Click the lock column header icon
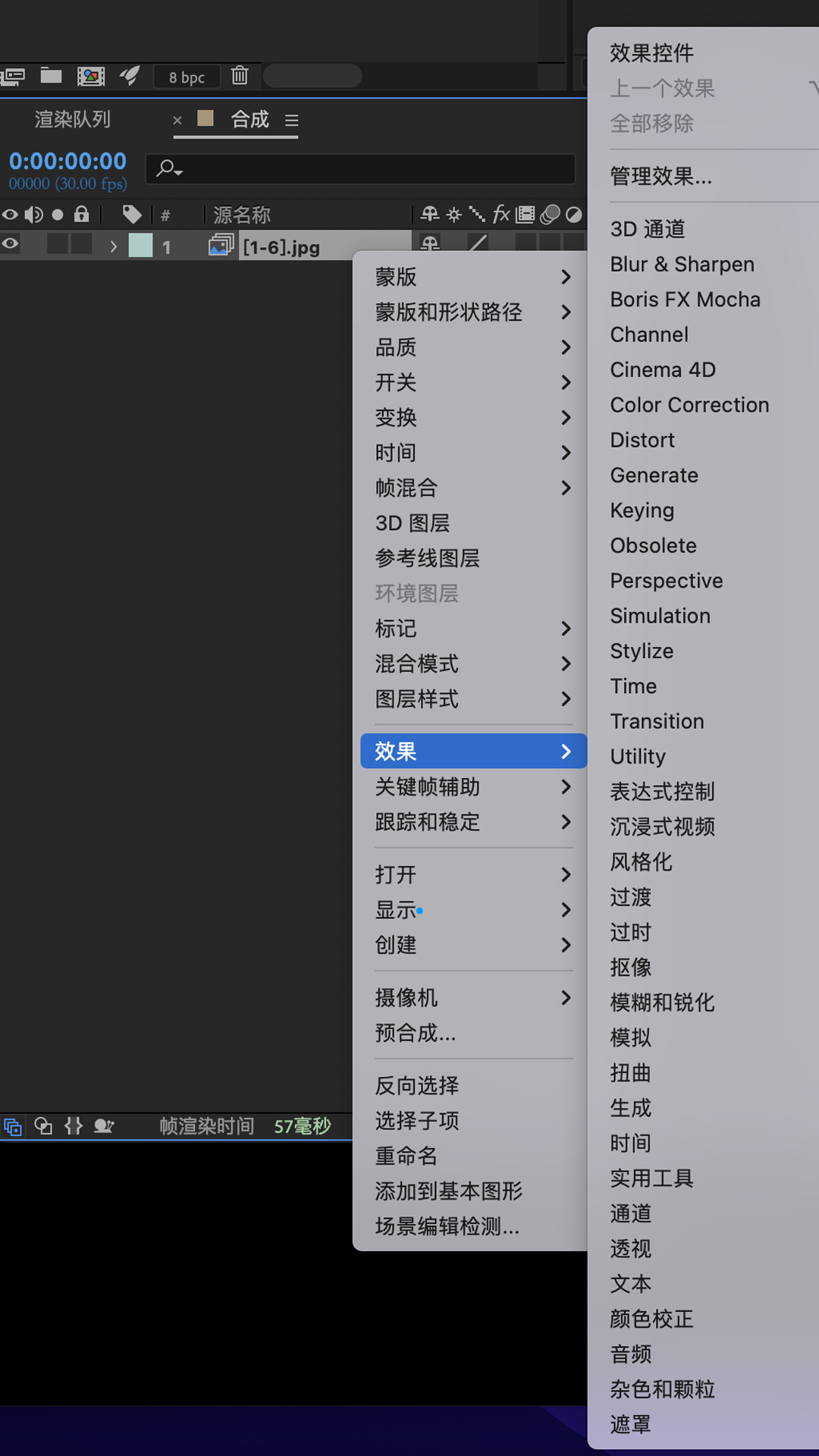This screenshot has height=1456, width=819. click(81, 215)
